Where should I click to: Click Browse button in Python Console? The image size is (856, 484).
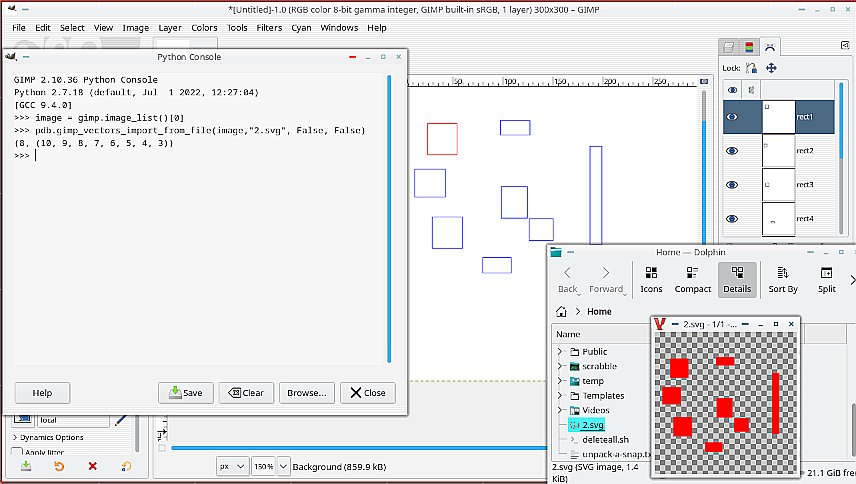pyautogui.click(x=307, y=393)
